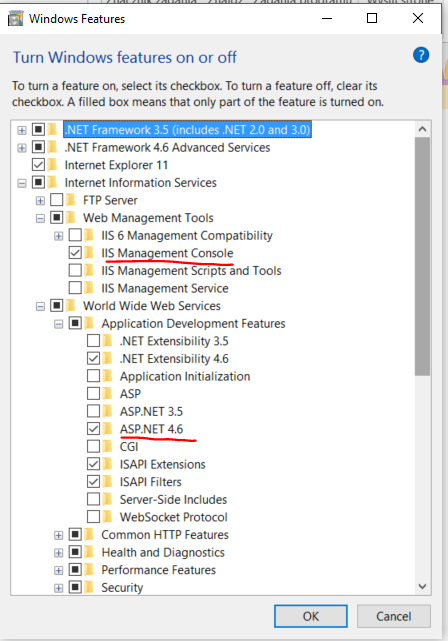Uncheck the ASP.NET 4.6 checkbox
The width and height of the screenshot is (448, 641).
click(93, 428)
